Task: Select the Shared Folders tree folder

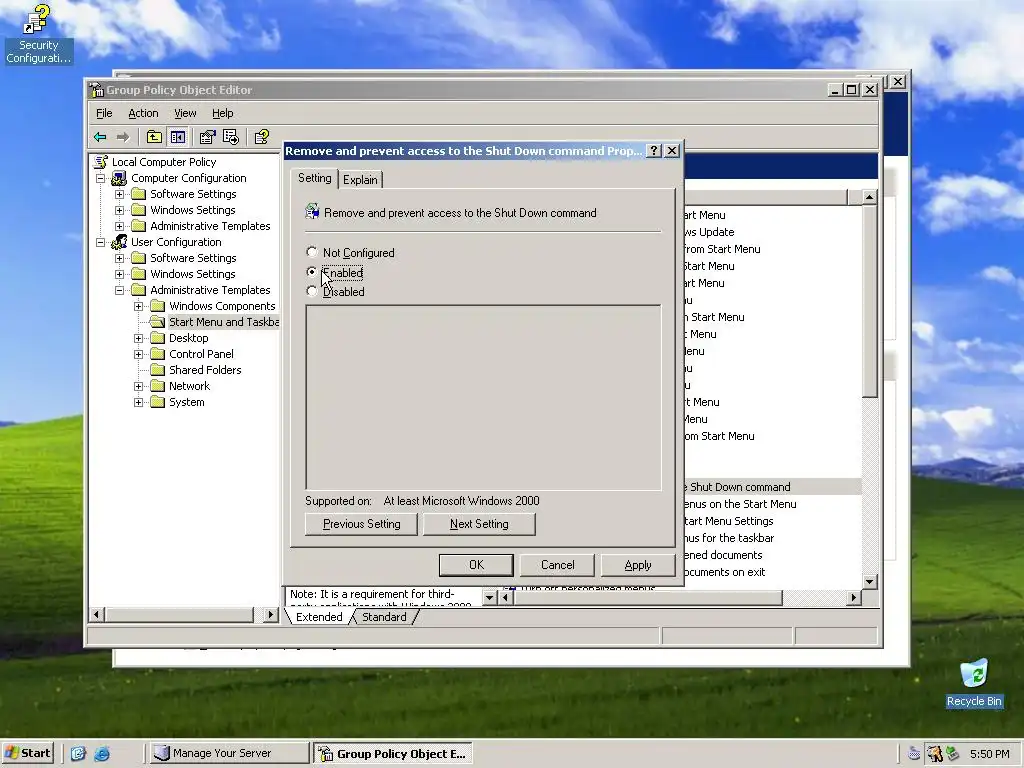Action: (197, 370)
